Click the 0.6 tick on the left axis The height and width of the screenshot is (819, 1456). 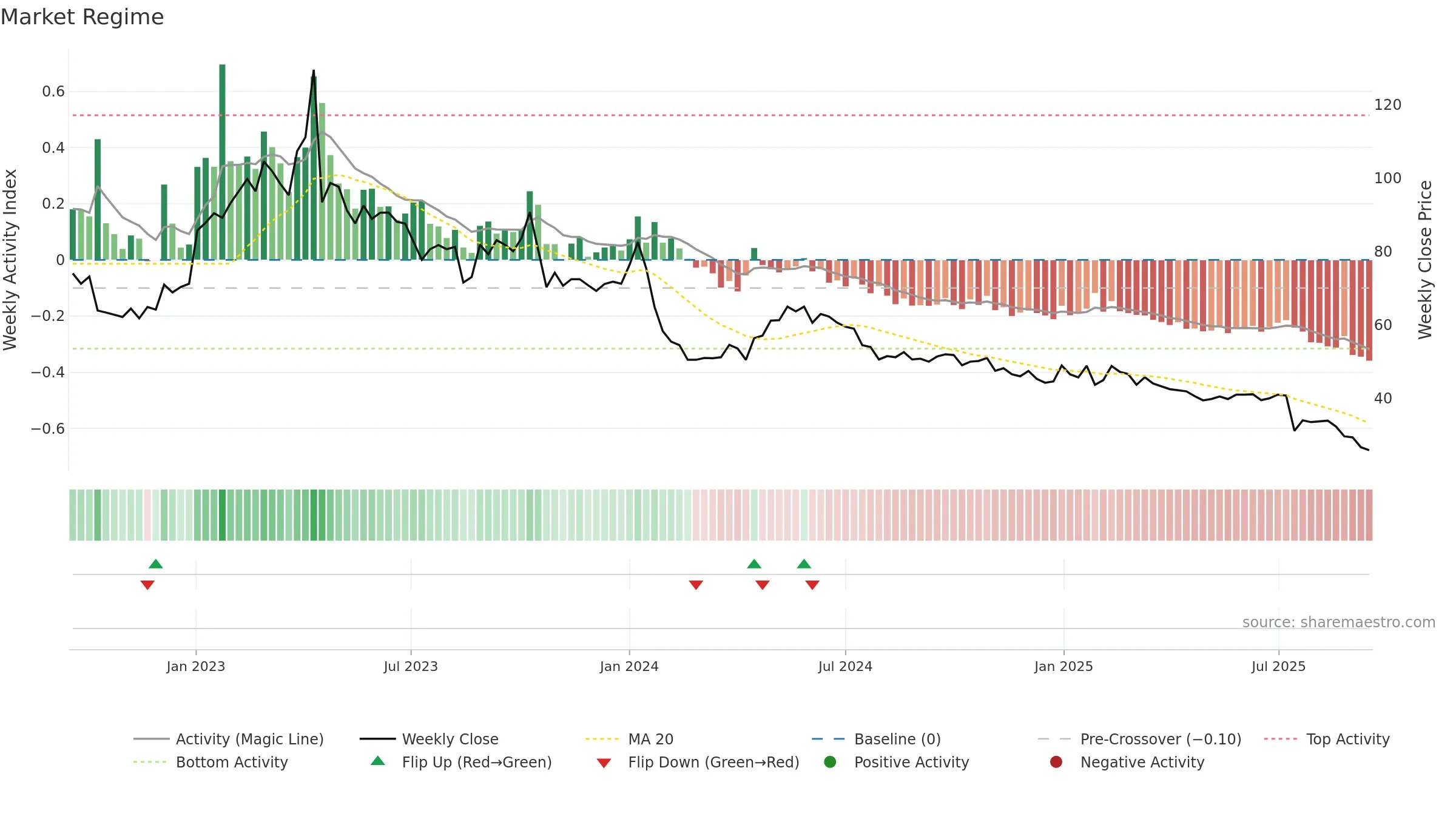(53, 92)
